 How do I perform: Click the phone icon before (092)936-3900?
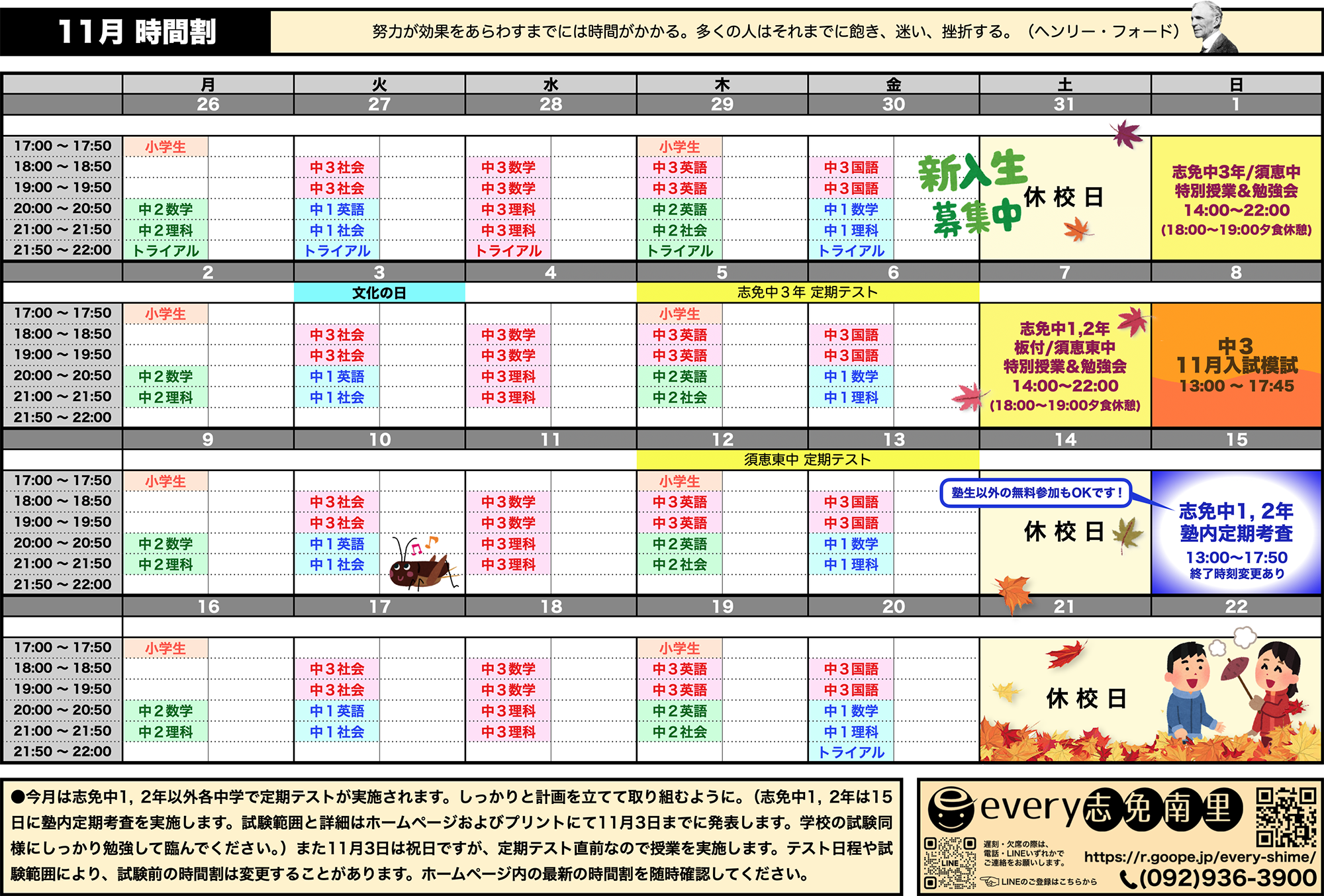(x=1129, y=879)
